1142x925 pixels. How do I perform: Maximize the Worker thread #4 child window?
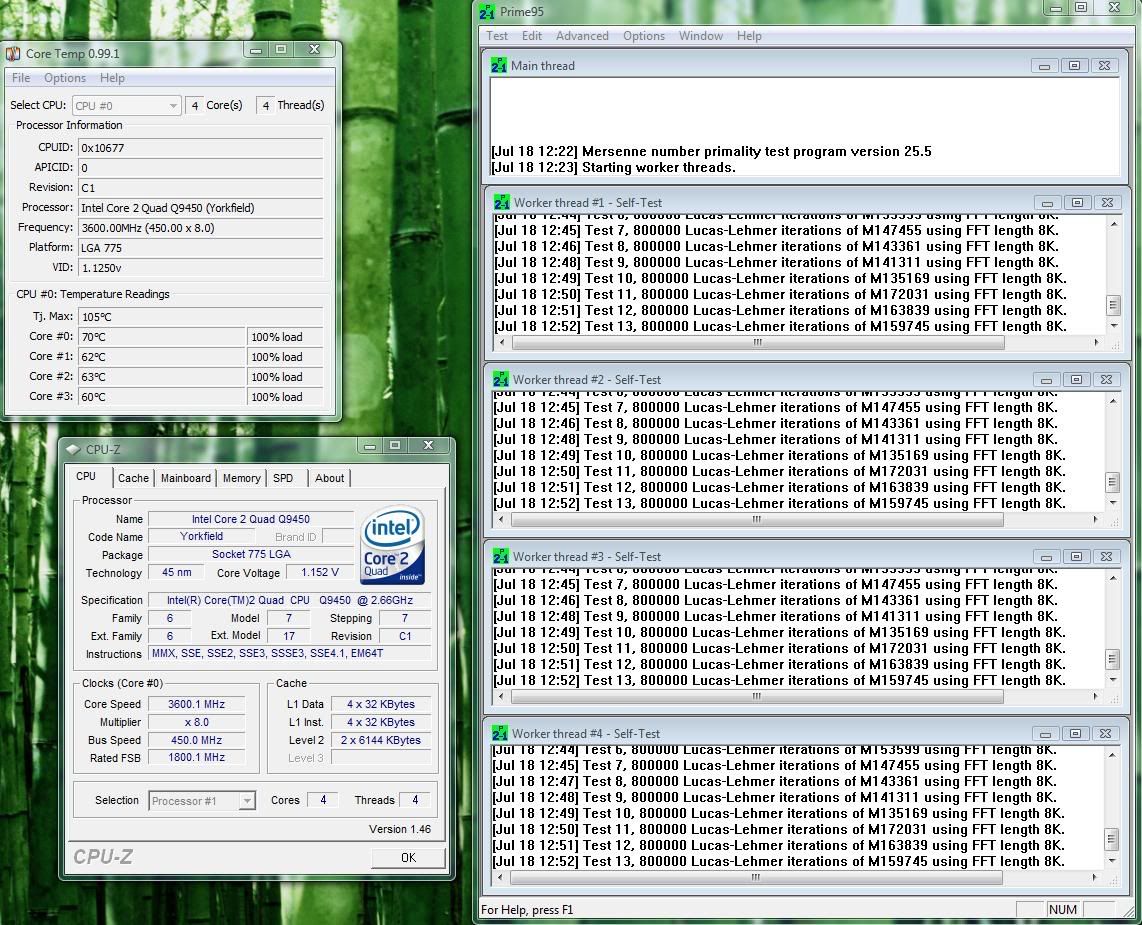[1075, 733]
